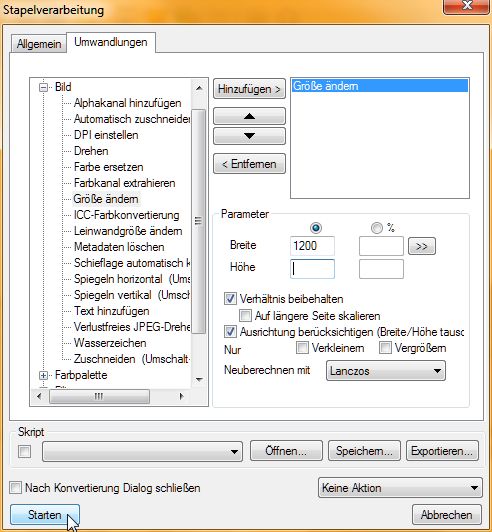Click the Breite percent input field
The image size is (492, 532).
pos(381,246)
